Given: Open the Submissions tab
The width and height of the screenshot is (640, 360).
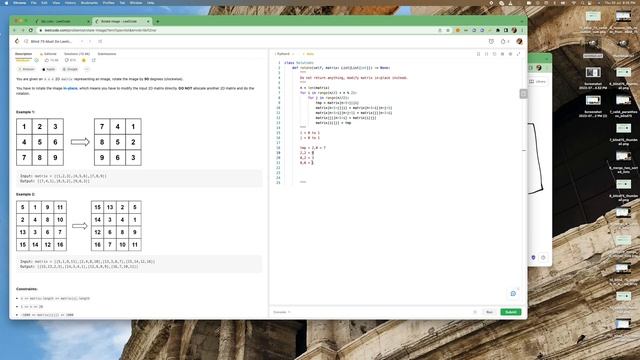Looking at the screenshot, I should click(107, 54).
